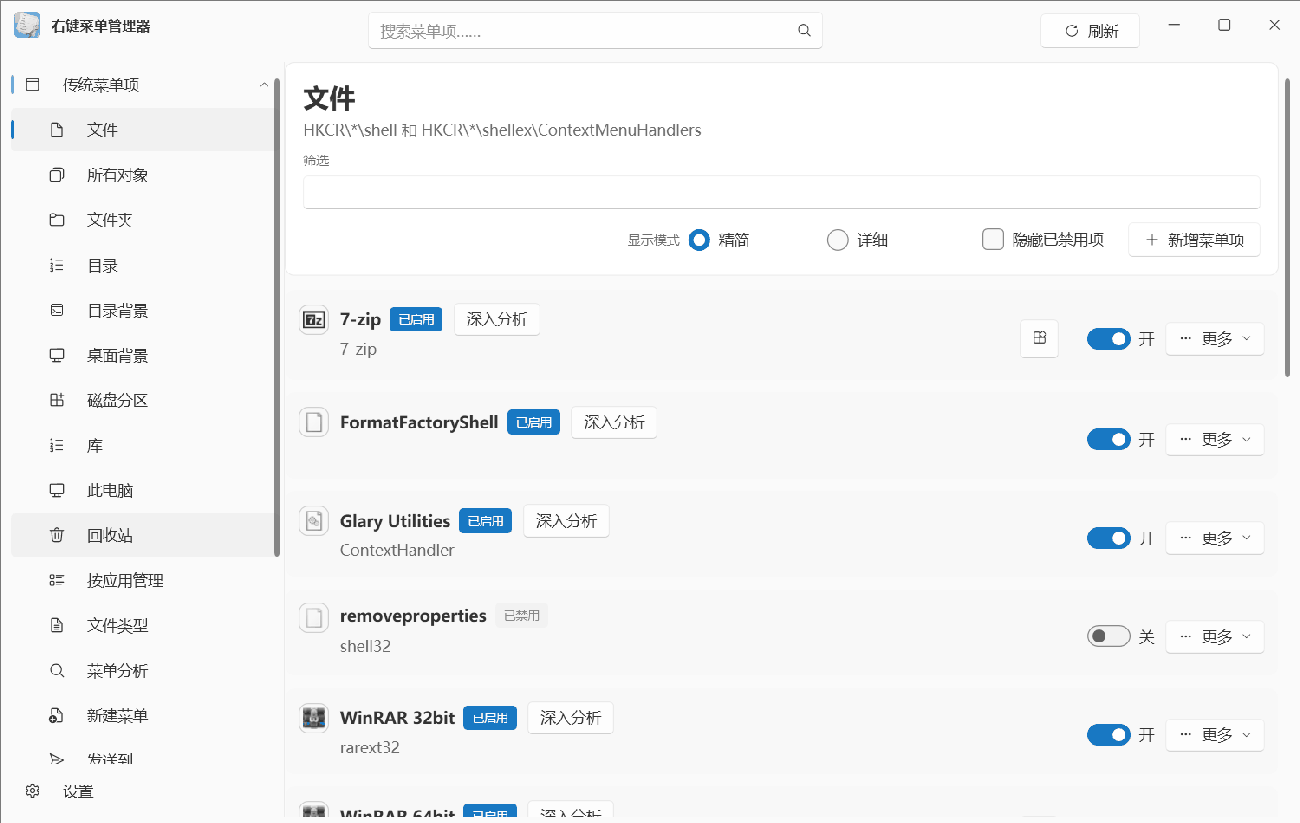
Task: Click the 菜单分析 magnifier icon
Action: coord(57,671)
